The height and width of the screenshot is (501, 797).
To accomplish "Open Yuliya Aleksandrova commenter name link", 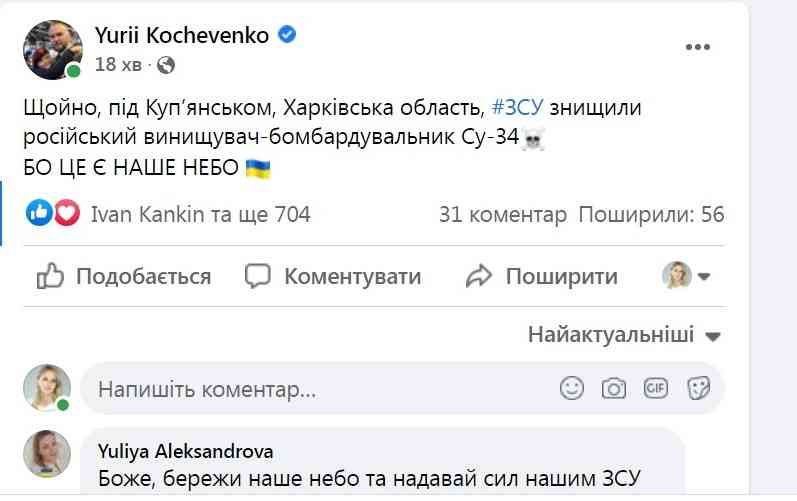I will (x=185, y=451).
